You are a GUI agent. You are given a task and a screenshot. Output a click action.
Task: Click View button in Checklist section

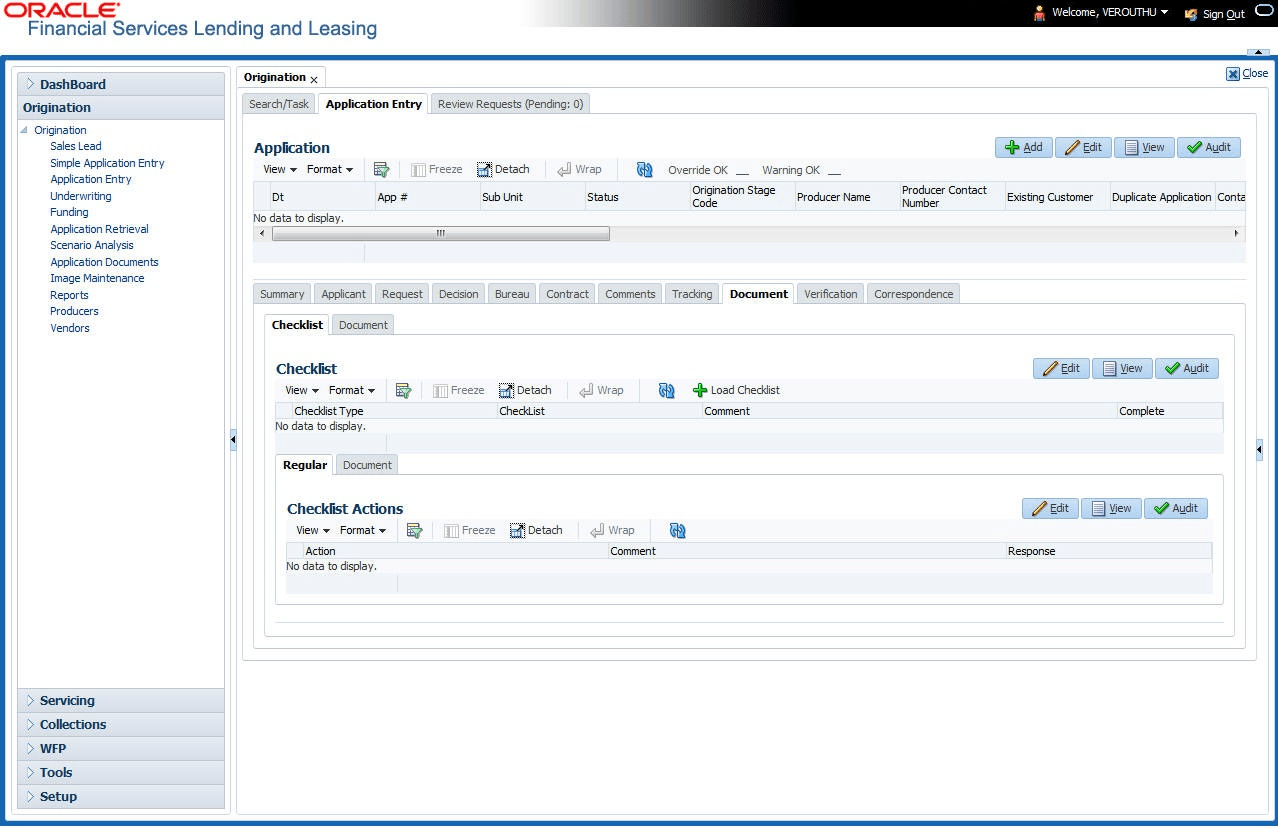tap(1122, 369)
